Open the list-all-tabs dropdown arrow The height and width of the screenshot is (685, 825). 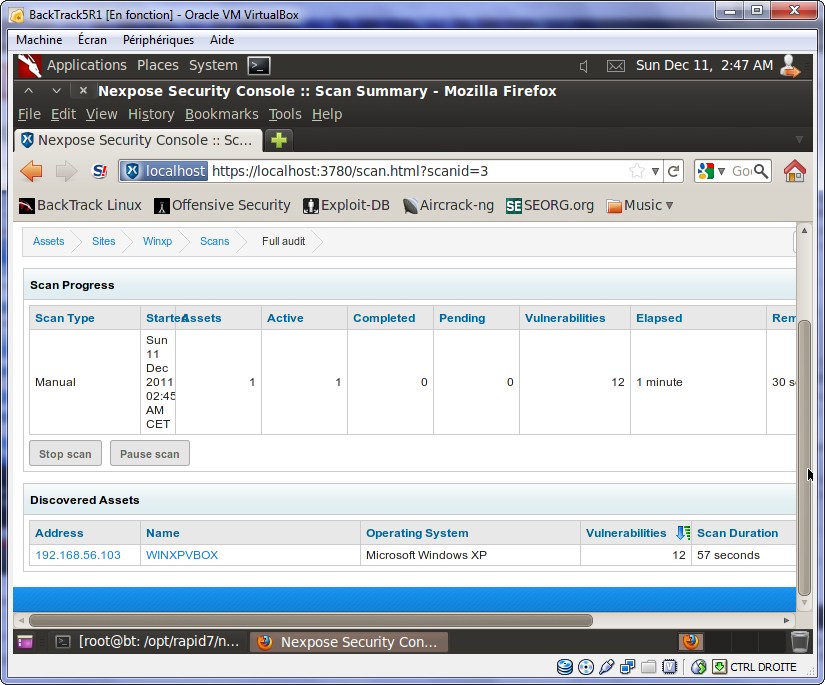[799, 139]
